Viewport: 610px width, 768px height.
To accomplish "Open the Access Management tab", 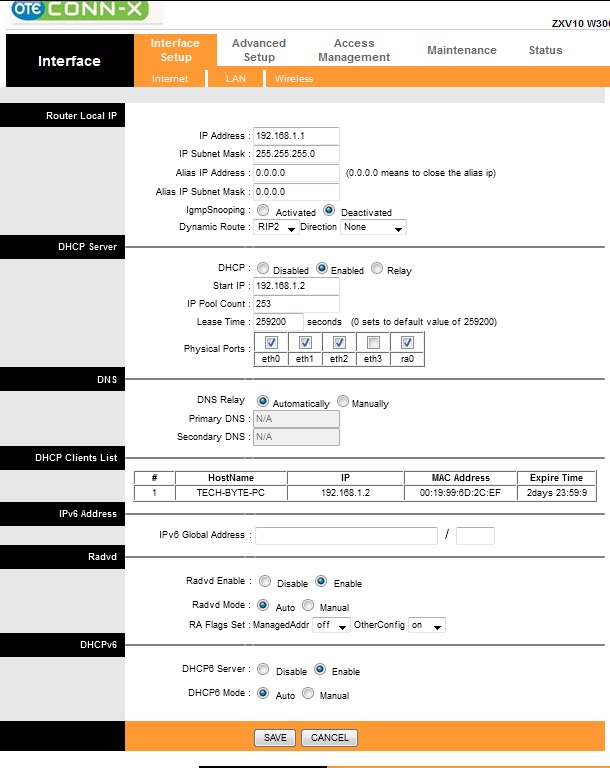I will coord(354,50).
